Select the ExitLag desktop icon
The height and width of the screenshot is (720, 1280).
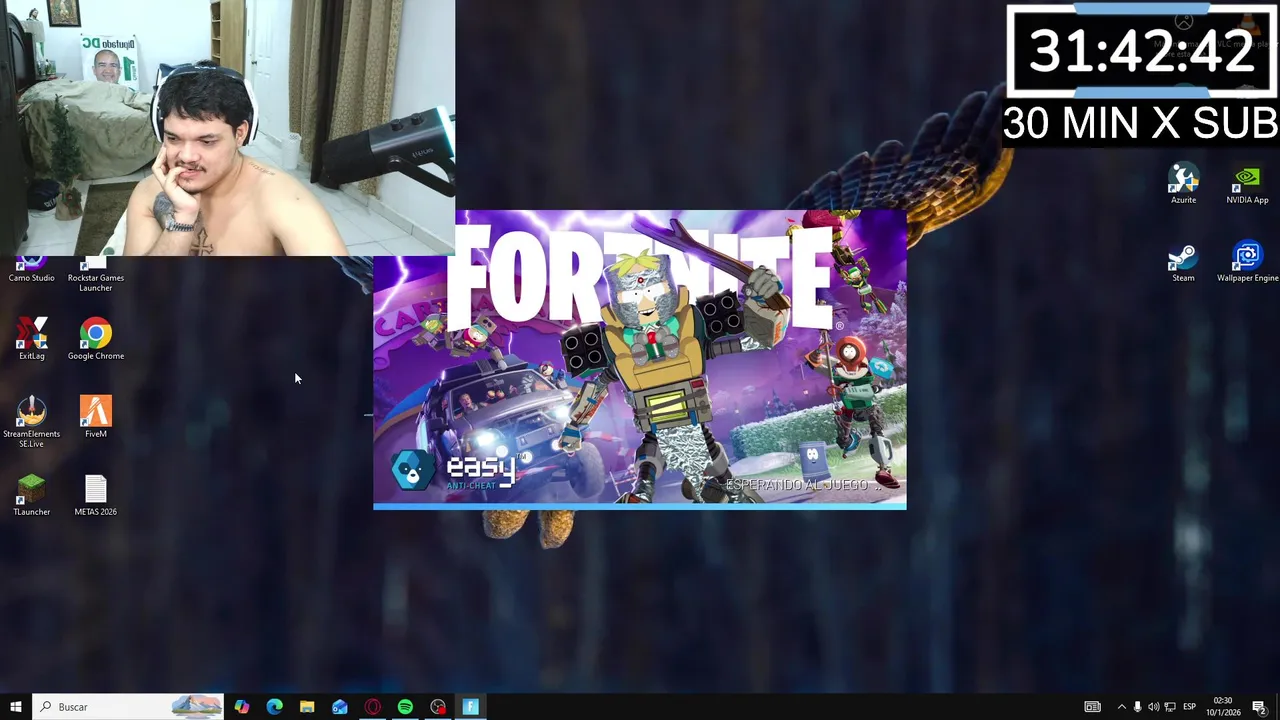pos(31,340)
